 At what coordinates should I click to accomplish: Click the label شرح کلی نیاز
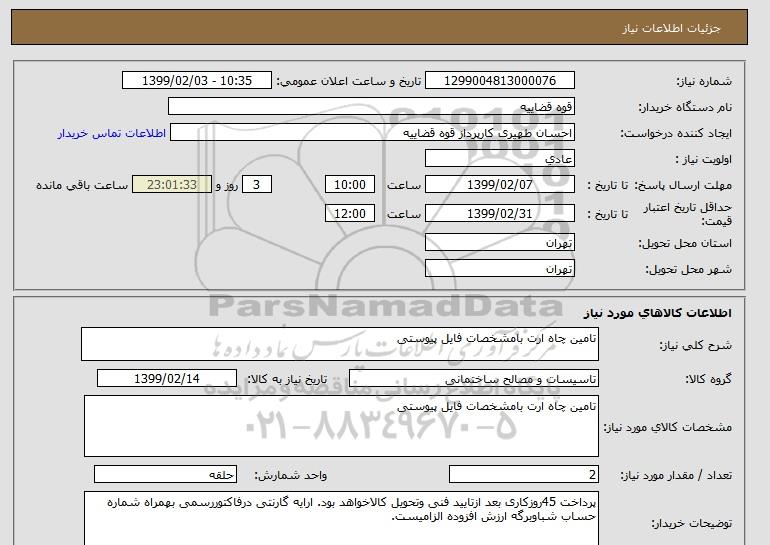click(x=695, y=345)
